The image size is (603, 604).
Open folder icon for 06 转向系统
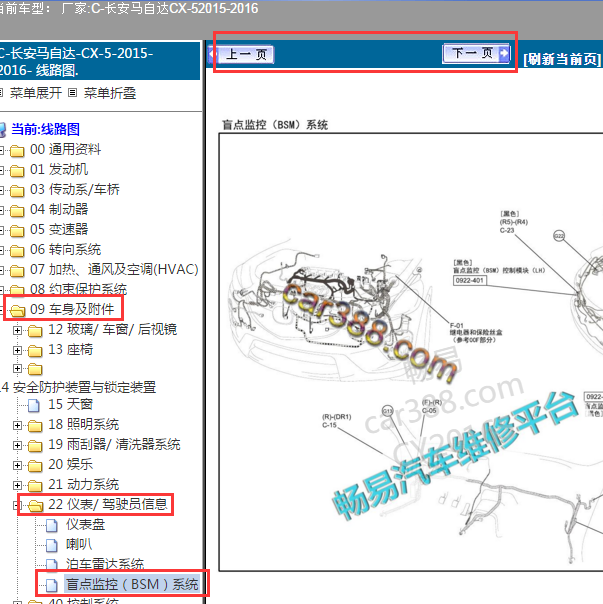17,250
